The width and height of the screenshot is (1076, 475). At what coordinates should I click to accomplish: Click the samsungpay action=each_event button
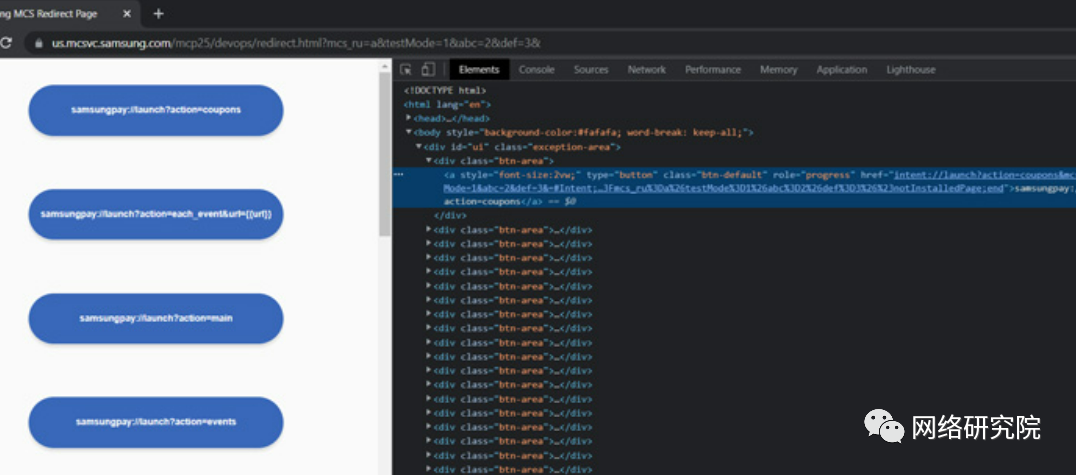(156, 214)
